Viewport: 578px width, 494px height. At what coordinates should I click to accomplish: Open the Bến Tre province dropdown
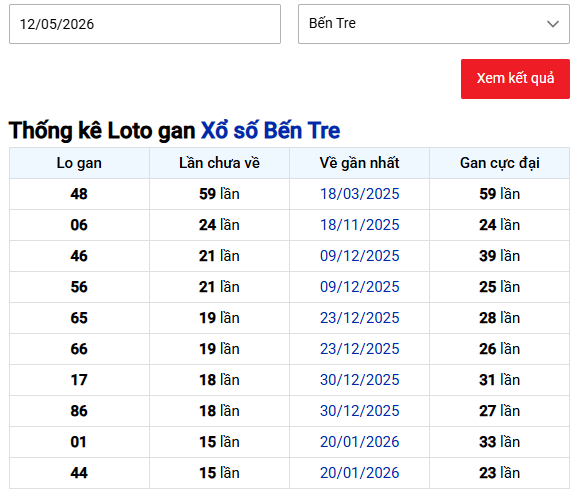434,24
